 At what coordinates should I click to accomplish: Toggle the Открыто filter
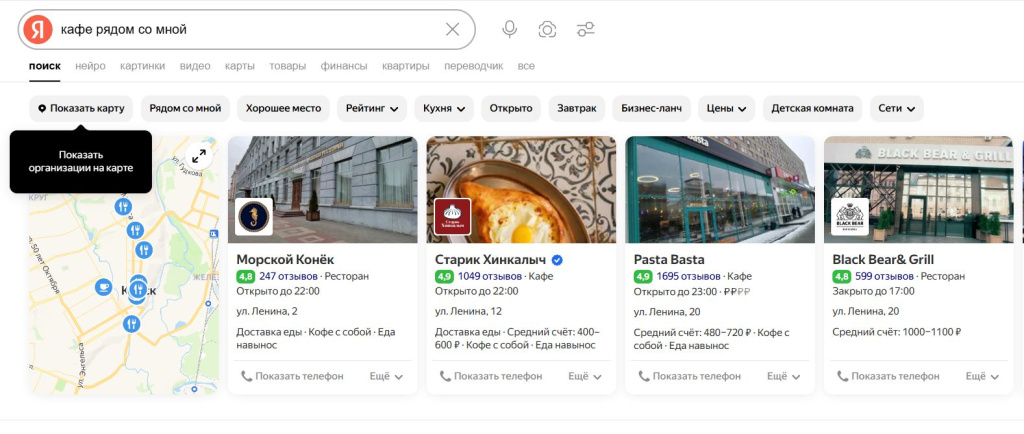pos(511,108)
